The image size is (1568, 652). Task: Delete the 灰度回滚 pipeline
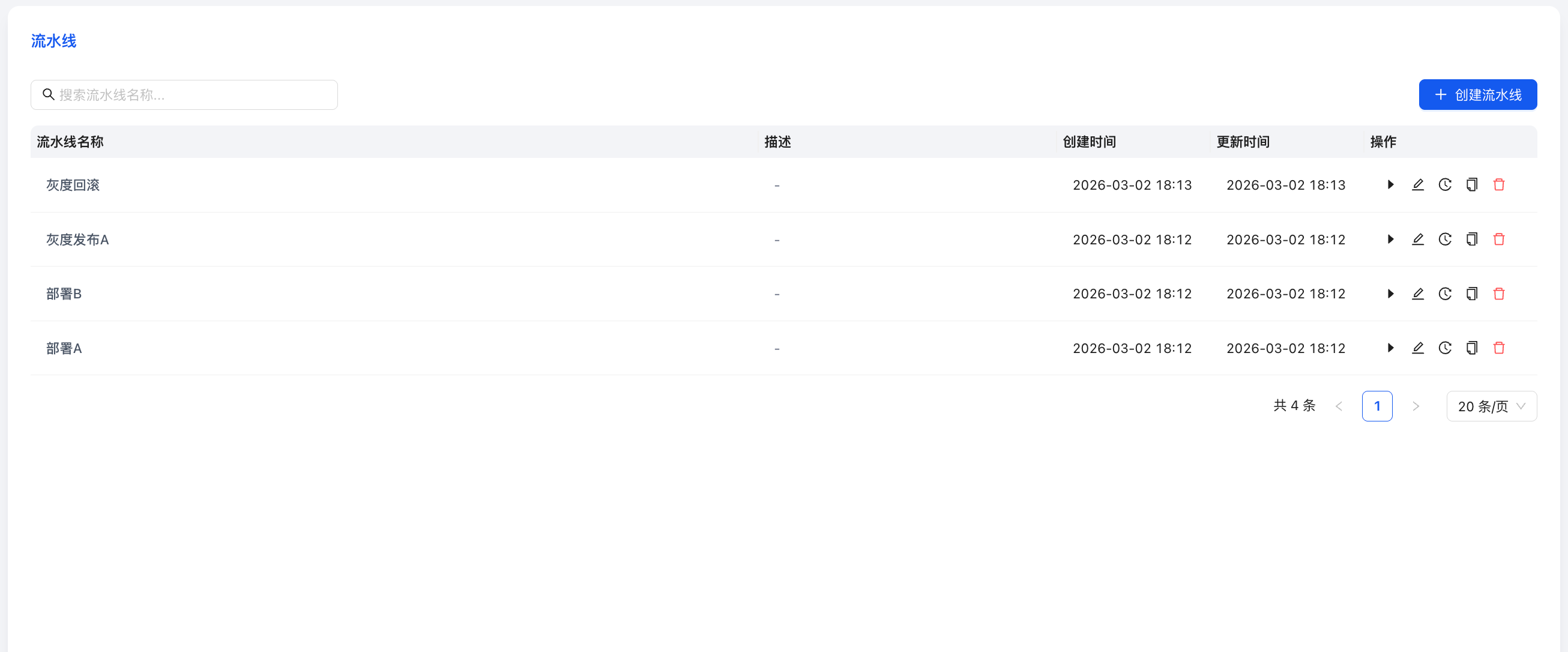pyautogui.click(x=1498, y=184)
